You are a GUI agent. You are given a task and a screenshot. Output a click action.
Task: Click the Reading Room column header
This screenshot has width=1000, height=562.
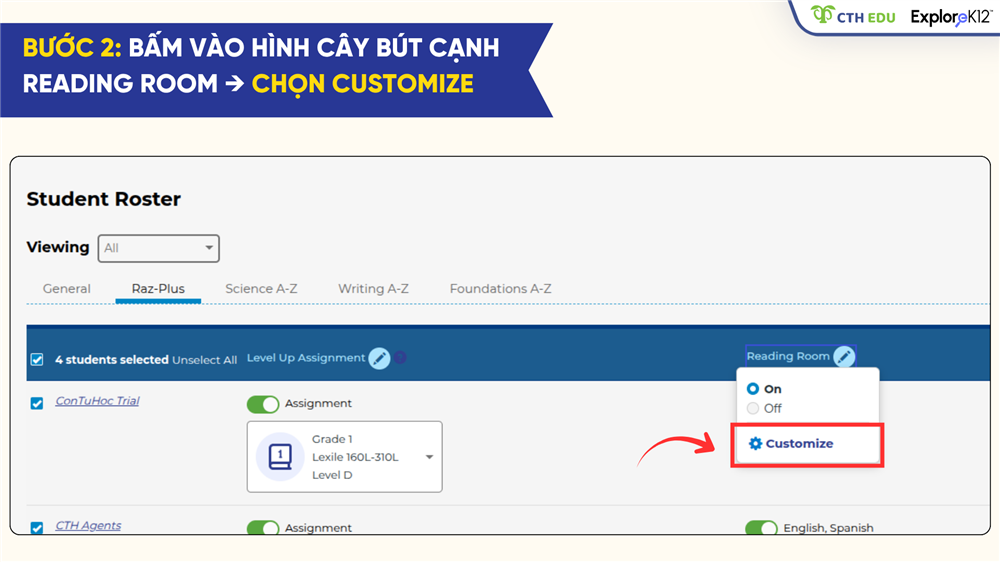click(788, 356)
